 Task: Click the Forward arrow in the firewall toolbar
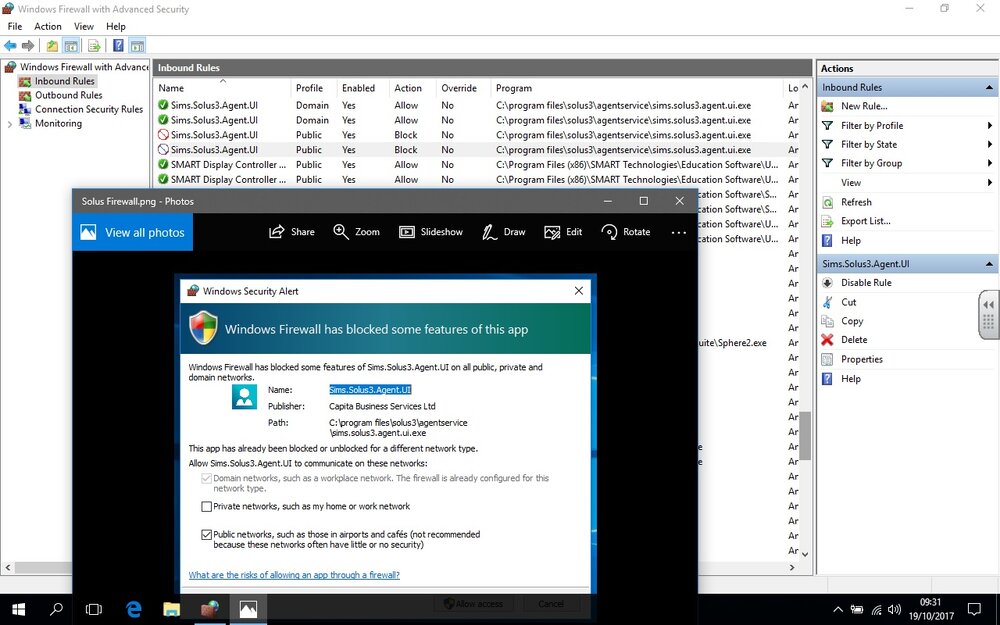[27, 45]
